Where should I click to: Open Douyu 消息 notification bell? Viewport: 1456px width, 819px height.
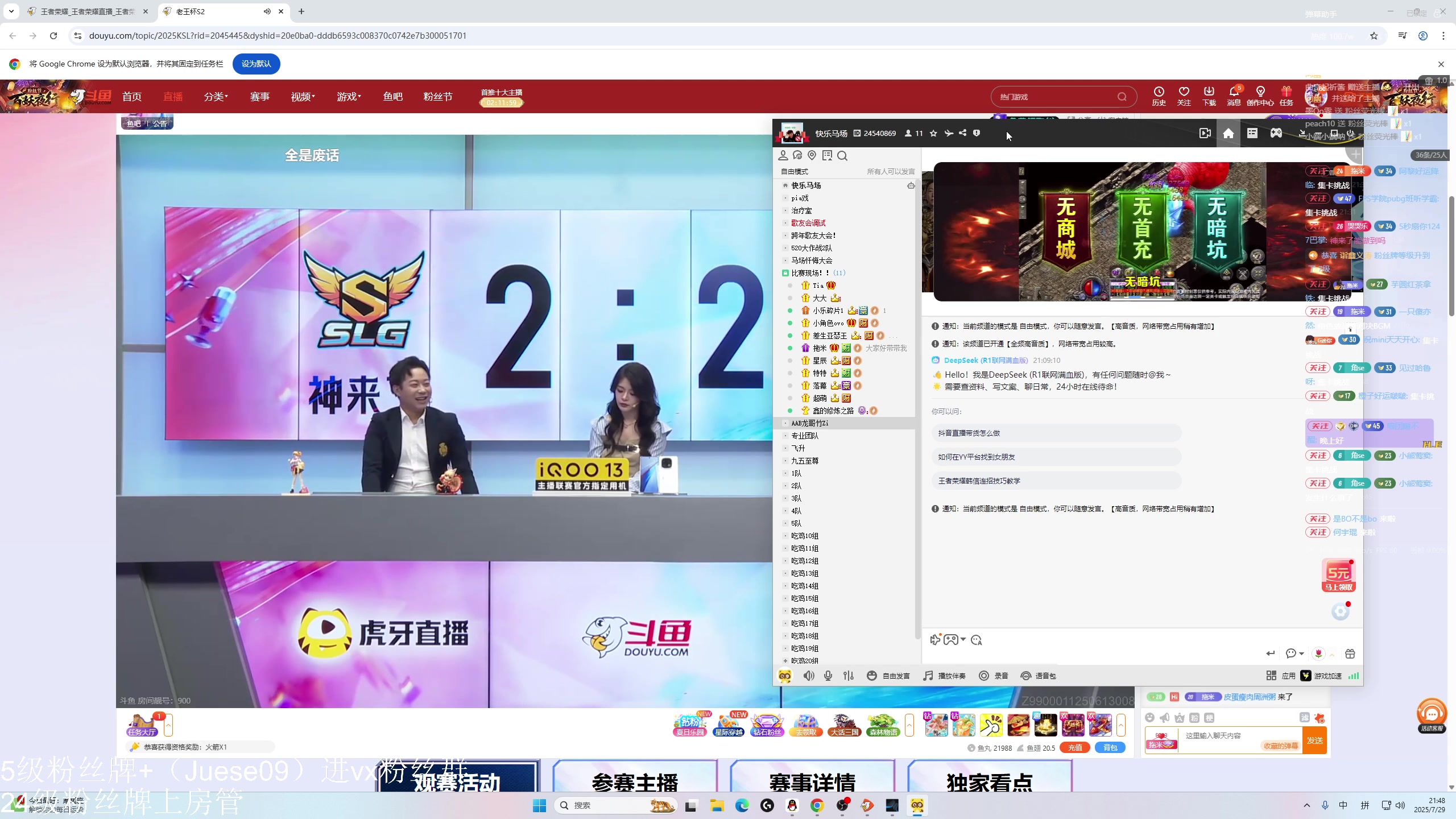pos(1234,96)
